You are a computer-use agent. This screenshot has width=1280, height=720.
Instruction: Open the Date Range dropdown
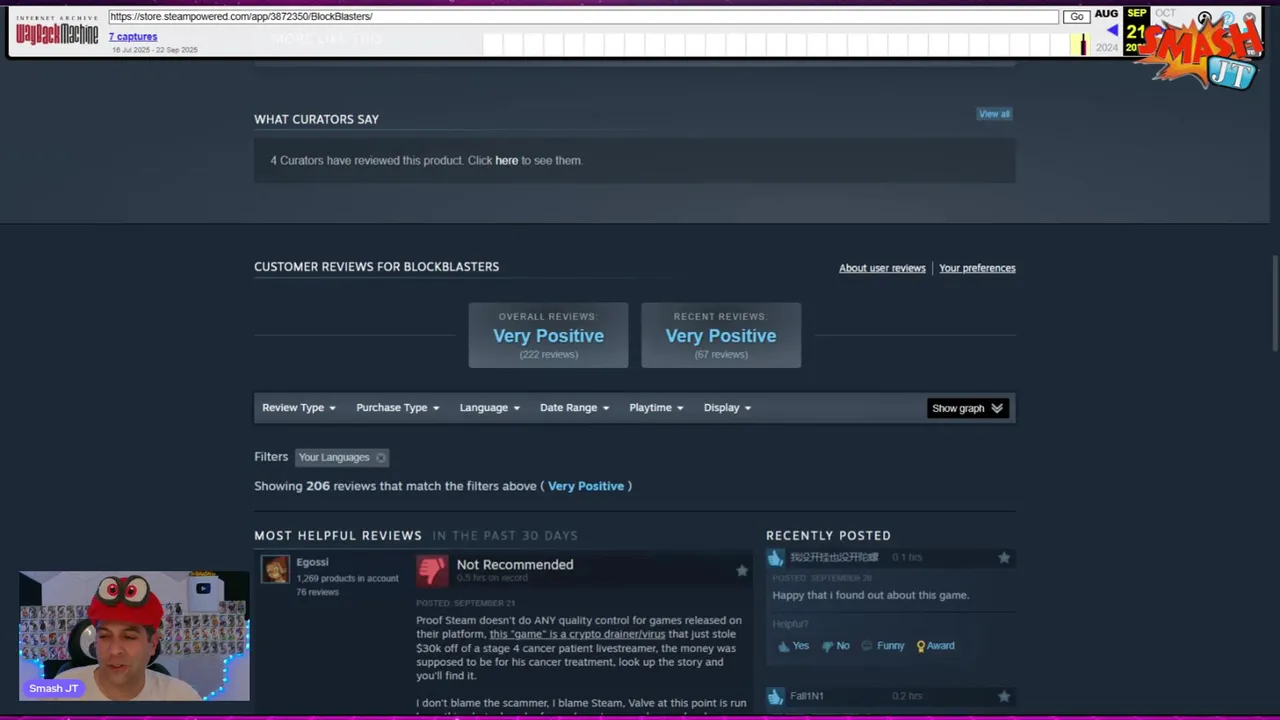point(574,408)
